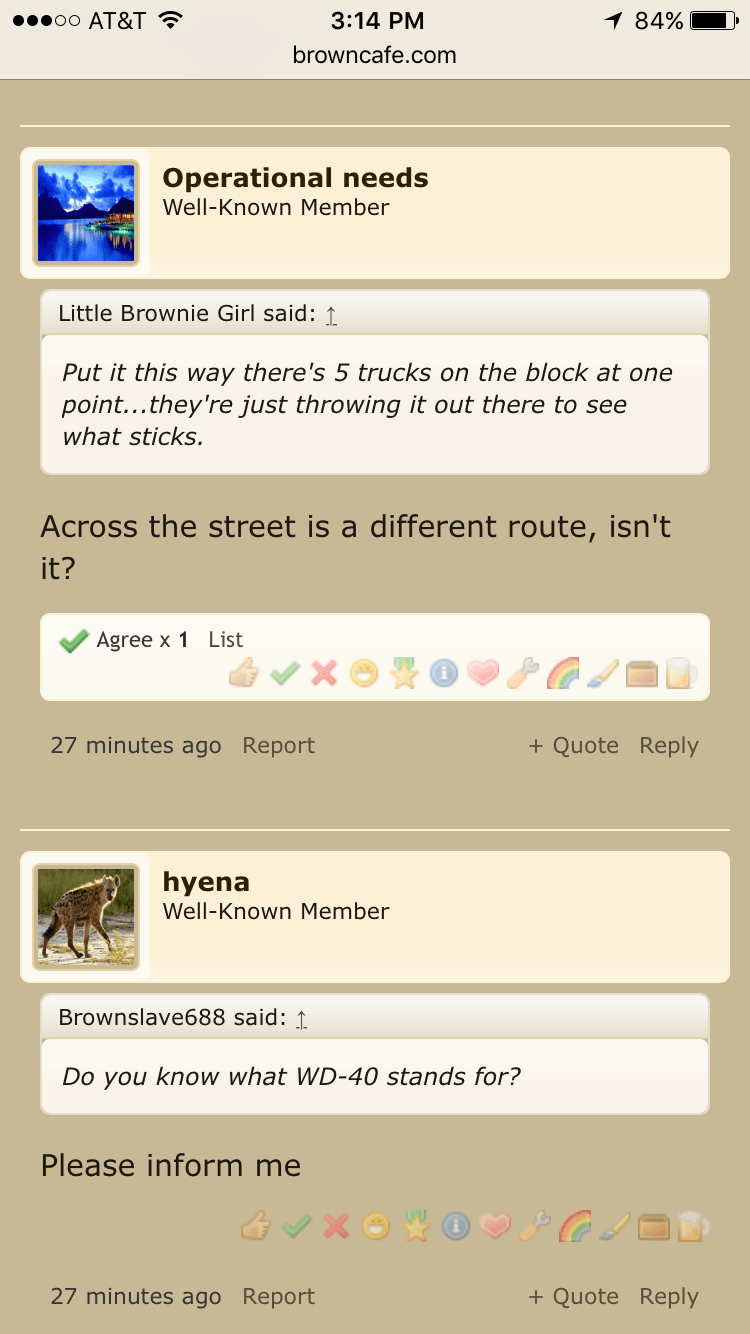Tap the browncafe.com address bar
750x1334 pixels.
(x=375, y=56)
